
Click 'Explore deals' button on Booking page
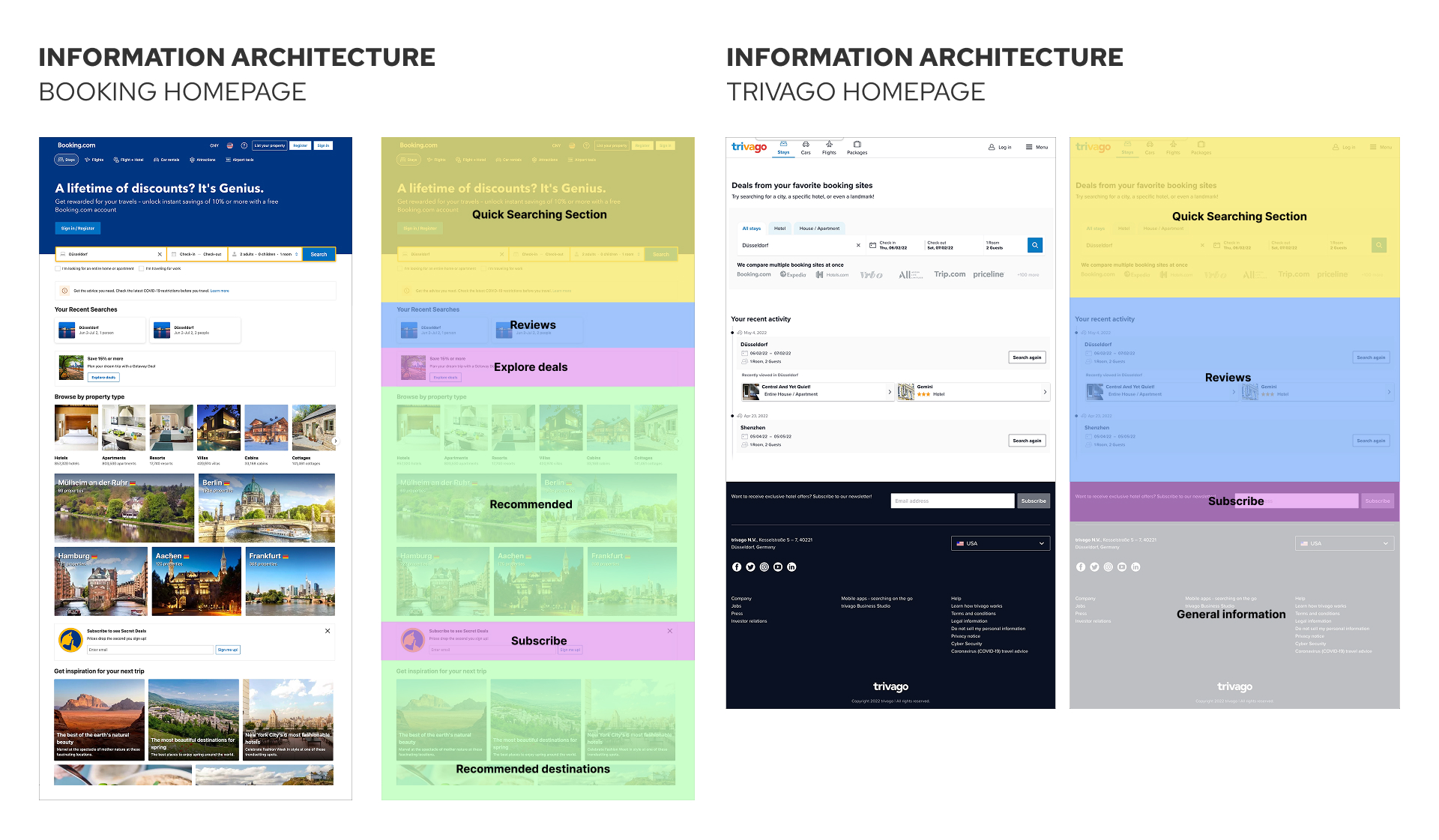pos(103,378)
